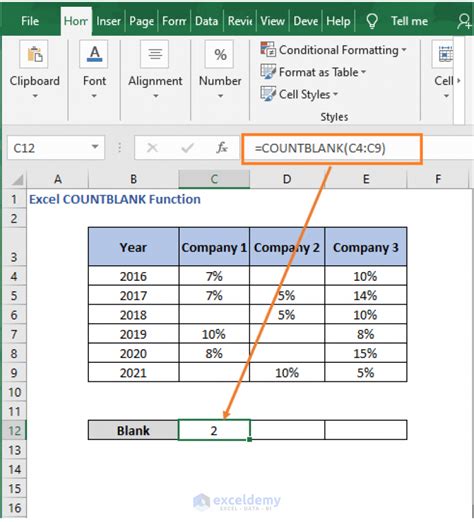Click the Share person icon
This screenshot has width=474, height=522.
click(464, 21)
